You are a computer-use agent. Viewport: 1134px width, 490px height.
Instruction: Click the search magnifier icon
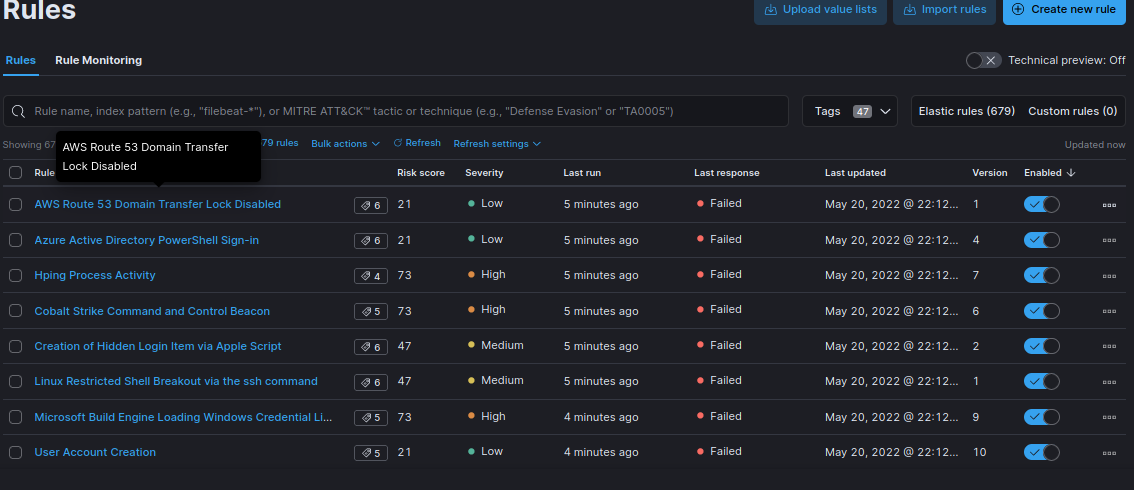point(19,111)
